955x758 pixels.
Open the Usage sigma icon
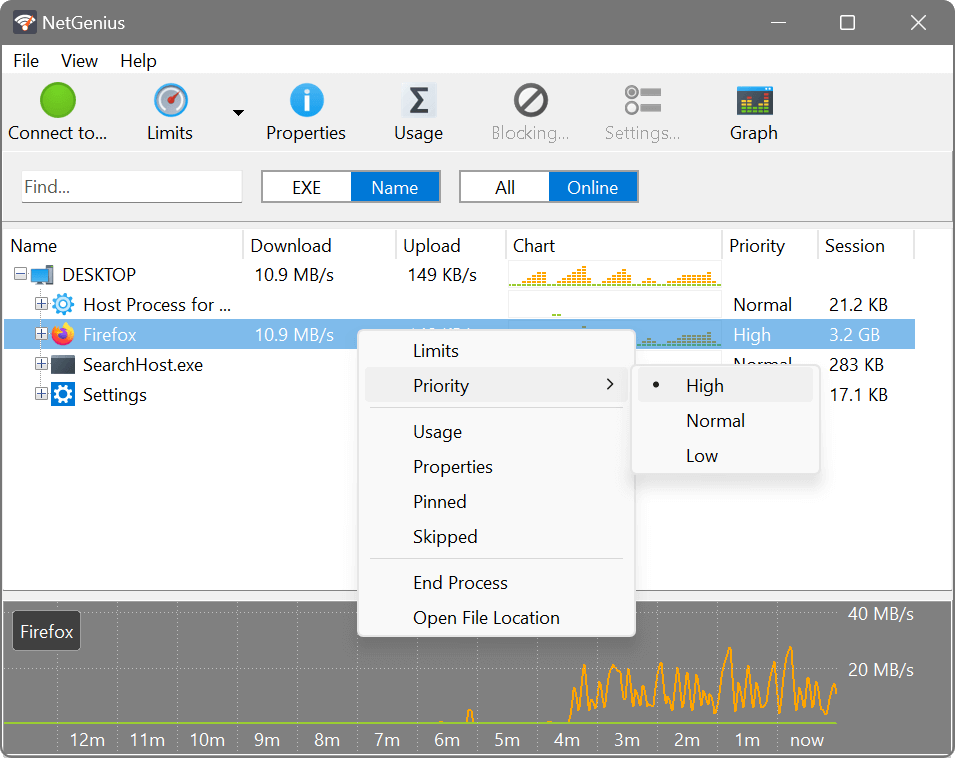click(418, 100)
